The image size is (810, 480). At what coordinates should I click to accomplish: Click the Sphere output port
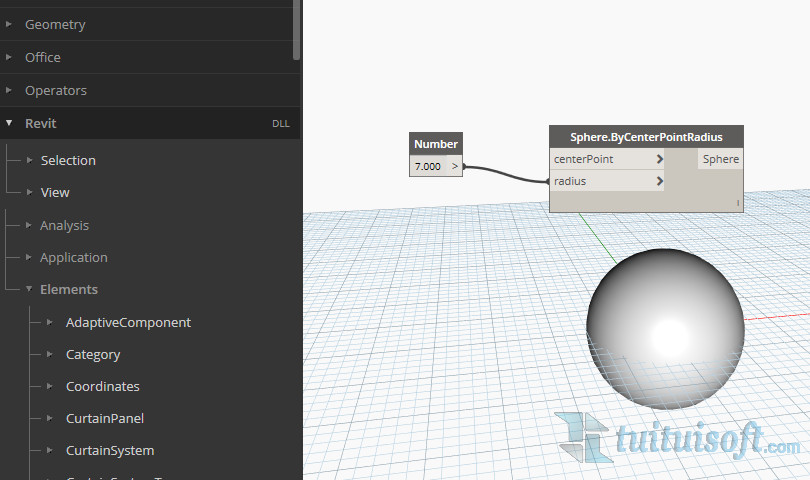click(x=720, y=159)
